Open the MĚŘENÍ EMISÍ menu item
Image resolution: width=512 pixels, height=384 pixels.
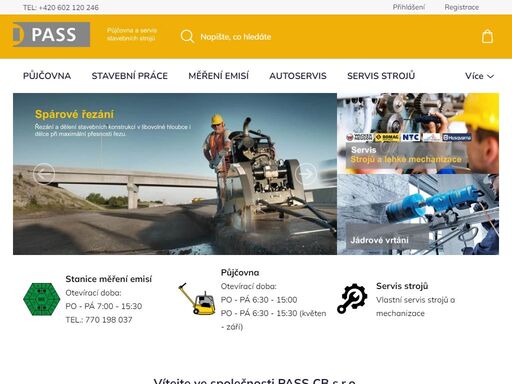pyautogui.click(x=219, y=76)
